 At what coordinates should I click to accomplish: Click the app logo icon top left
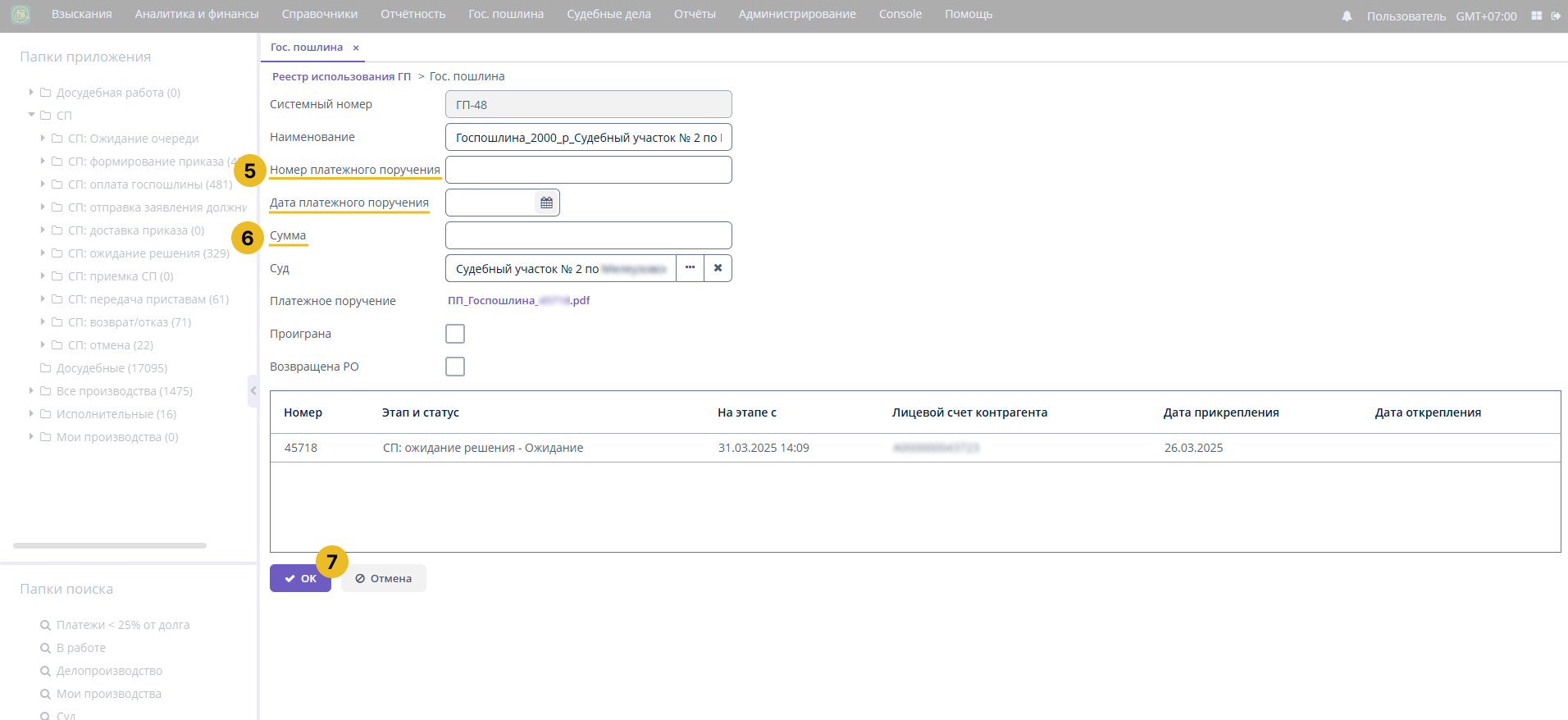coord(21,15)
